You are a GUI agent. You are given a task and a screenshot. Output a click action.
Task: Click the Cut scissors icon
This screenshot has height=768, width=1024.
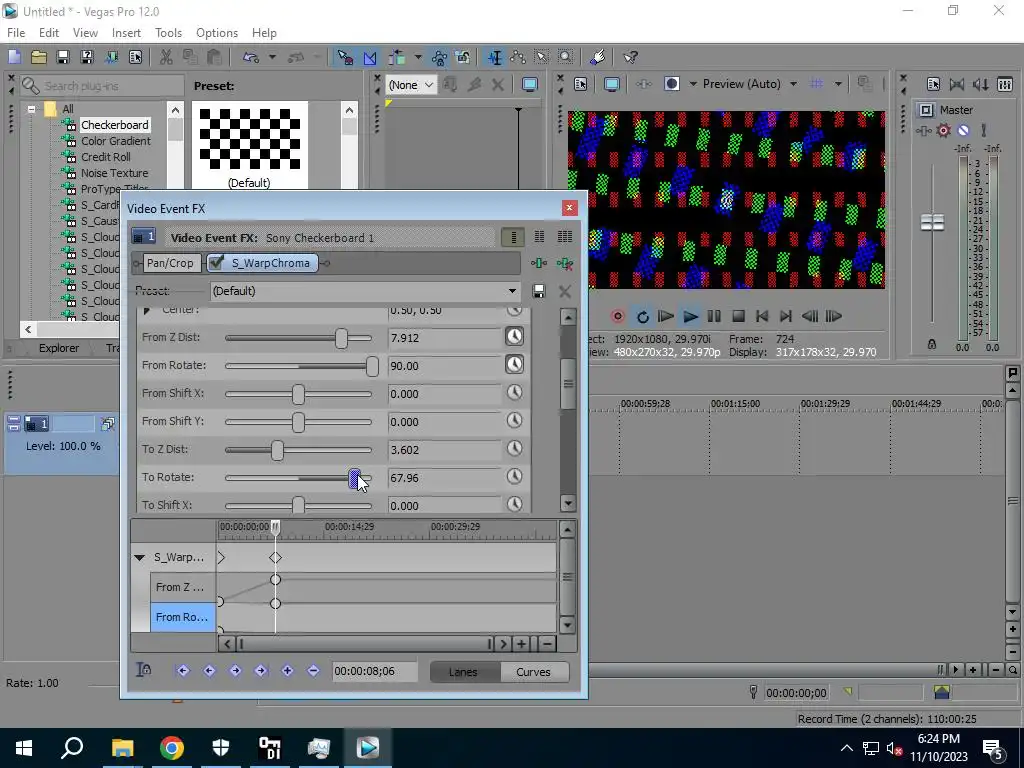tap(166, 57)
